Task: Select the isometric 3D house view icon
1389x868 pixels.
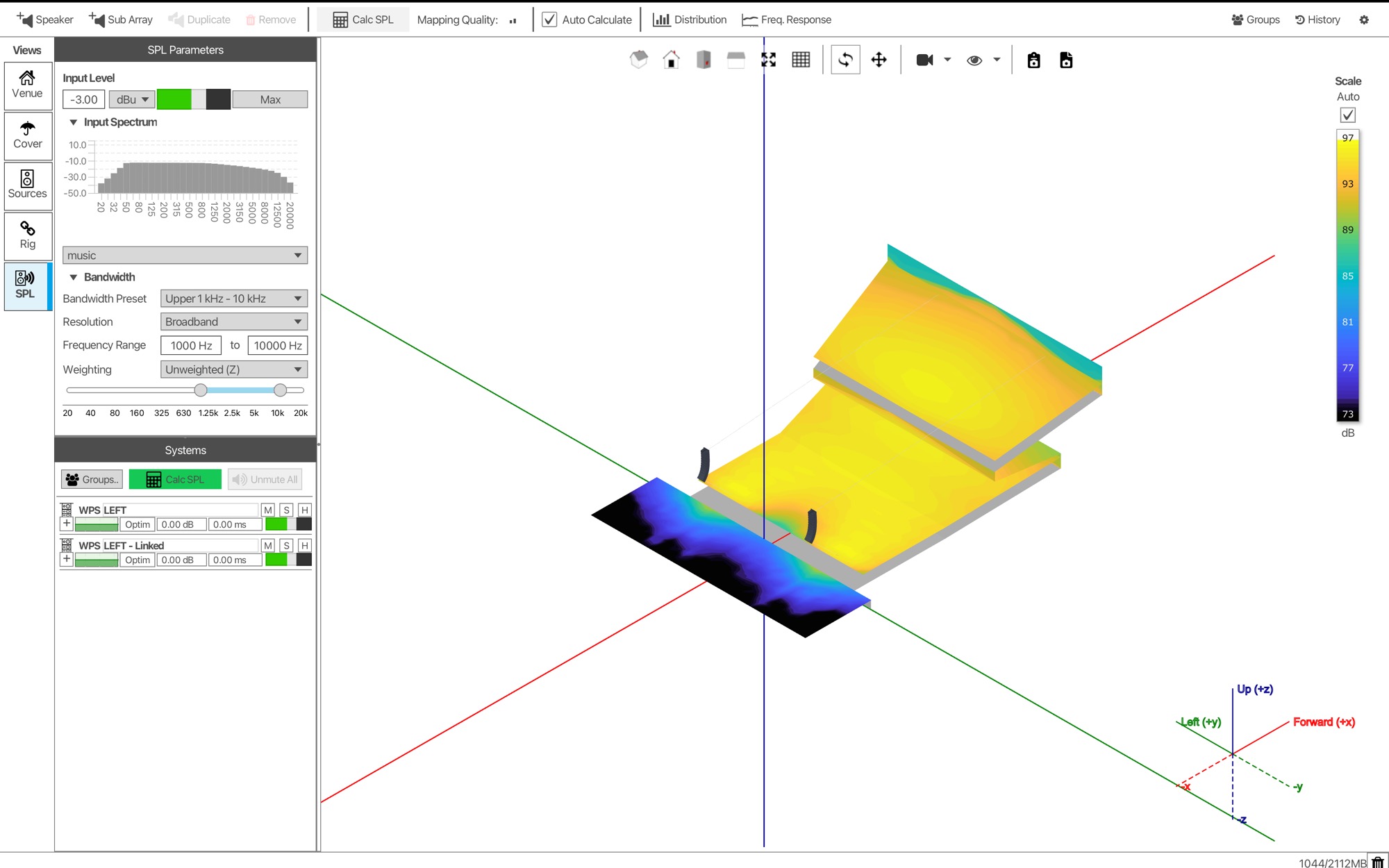Action: coord(638,60)
